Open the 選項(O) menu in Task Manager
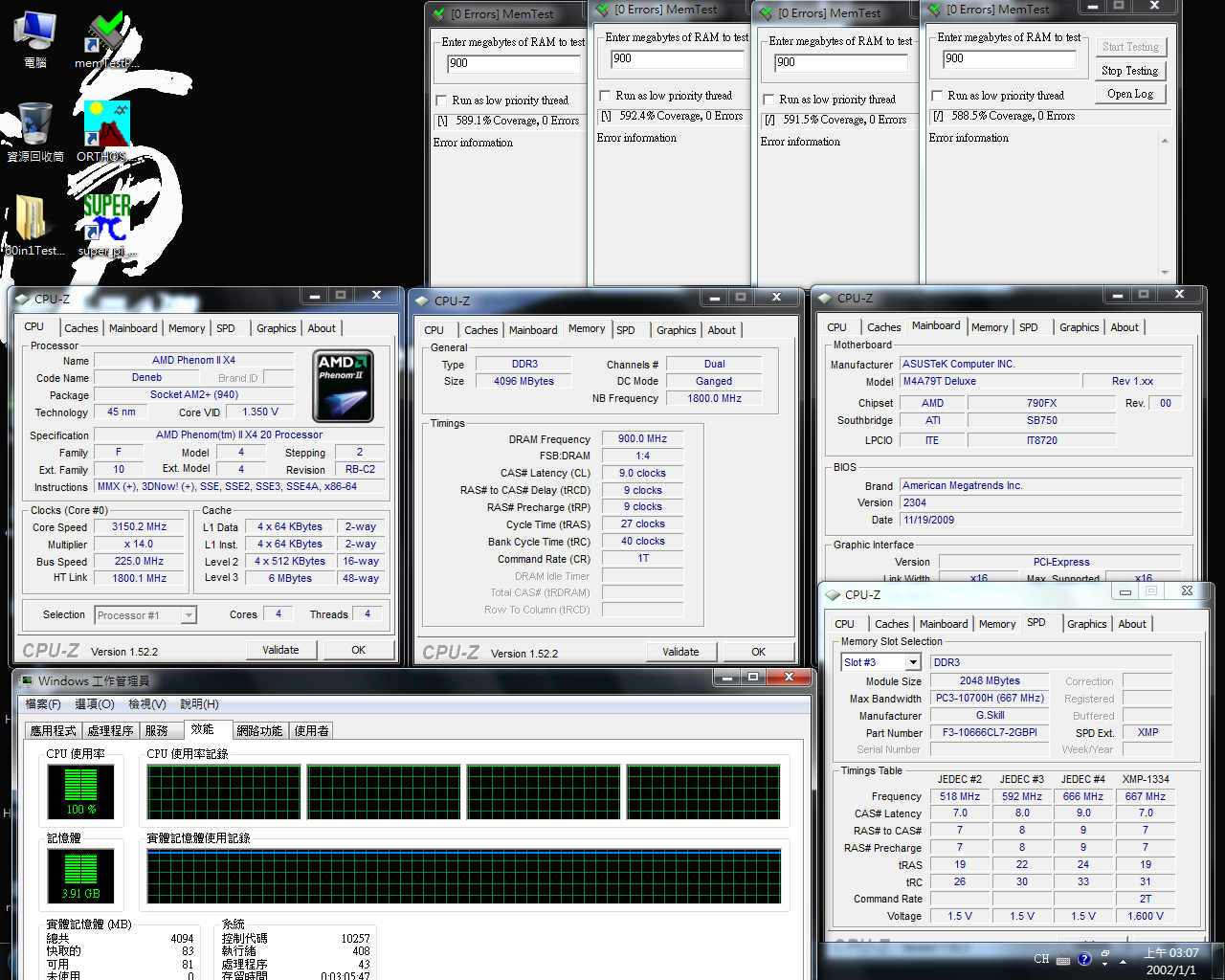Screen dimensions: 1225x980 [95, 704]
